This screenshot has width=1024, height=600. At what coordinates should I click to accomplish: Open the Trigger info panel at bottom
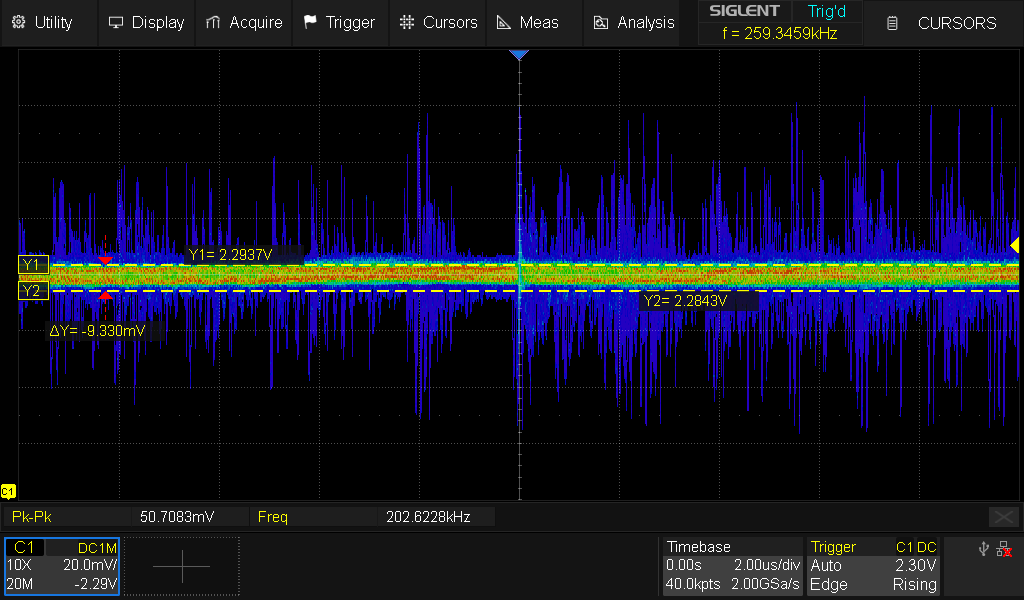(874, 566)
